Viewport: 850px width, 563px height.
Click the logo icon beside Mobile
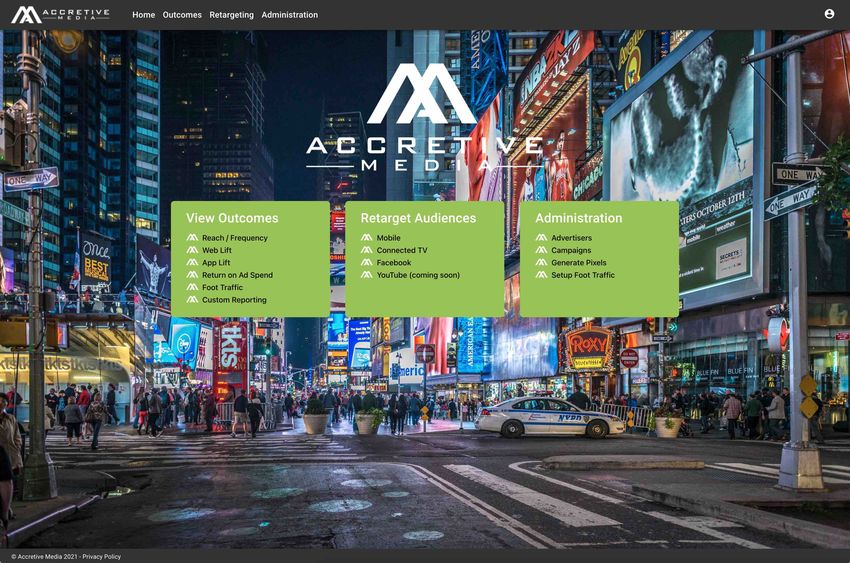(x=367, y=238)
